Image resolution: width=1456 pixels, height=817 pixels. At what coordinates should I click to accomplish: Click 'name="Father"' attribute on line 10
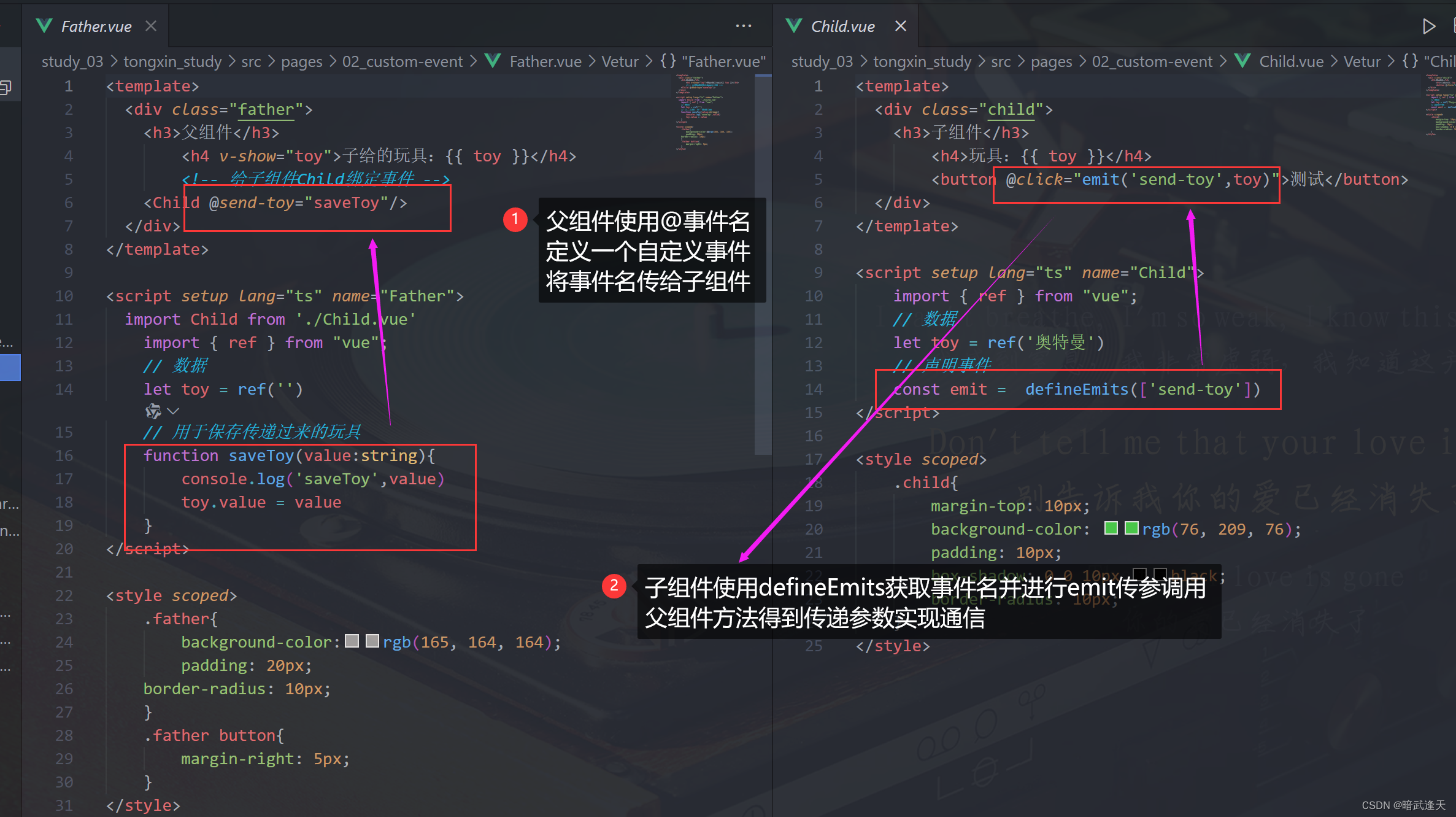(393, 296)
